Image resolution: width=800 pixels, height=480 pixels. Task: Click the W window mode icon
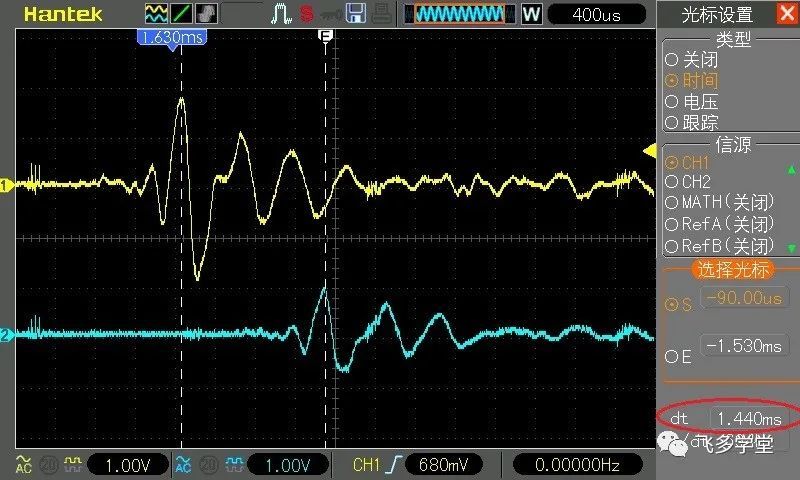click(x=531, y=14)
